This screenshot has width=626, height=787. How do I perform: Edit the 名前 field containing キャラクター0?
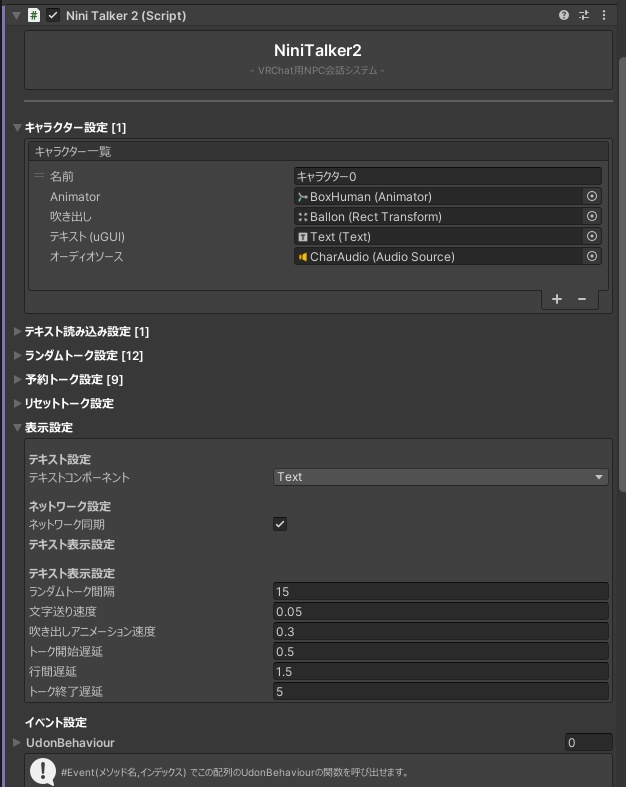coord(447,176)
